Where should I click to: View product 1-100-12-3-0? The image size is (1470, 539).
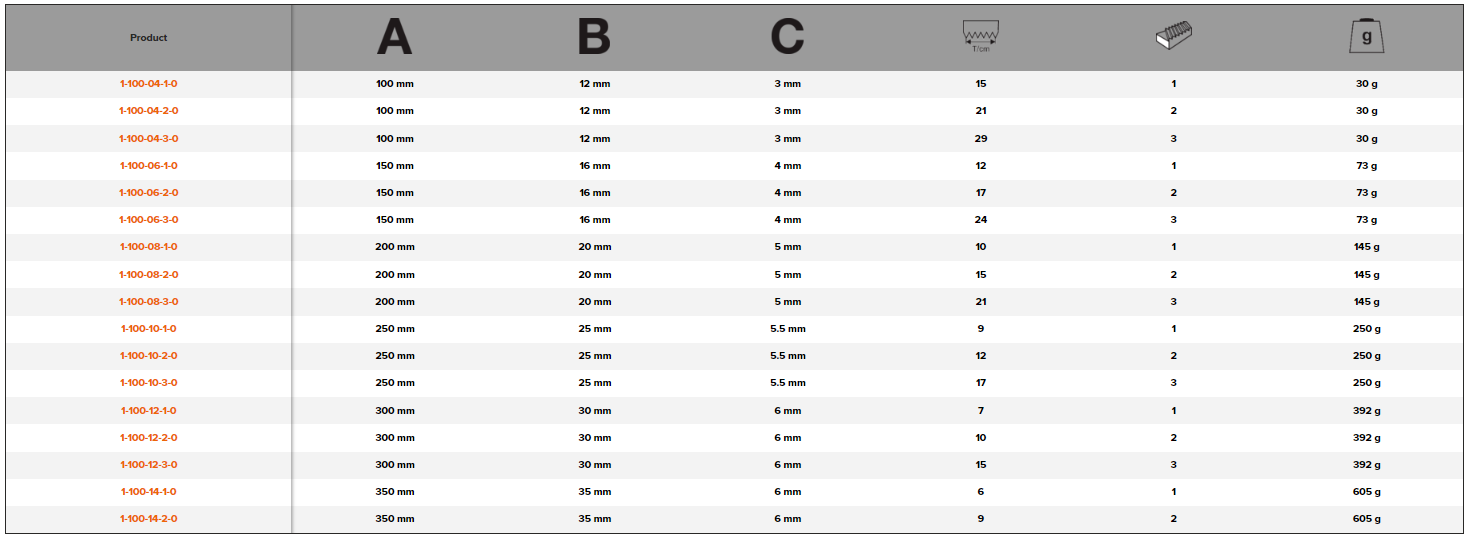pyautogui.click(x=148, y=465)
